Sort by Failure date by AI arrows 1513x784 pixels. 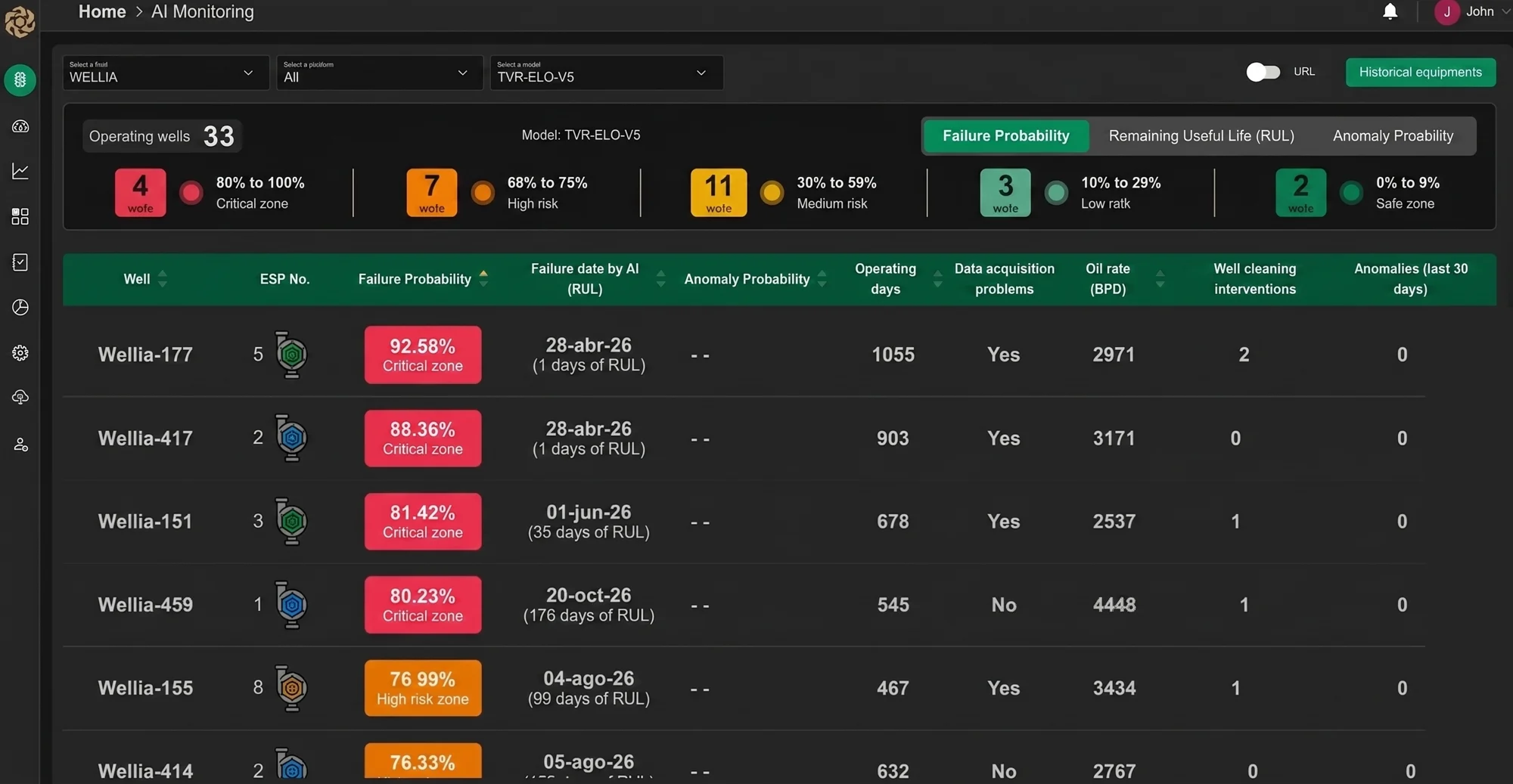[660, 279]
